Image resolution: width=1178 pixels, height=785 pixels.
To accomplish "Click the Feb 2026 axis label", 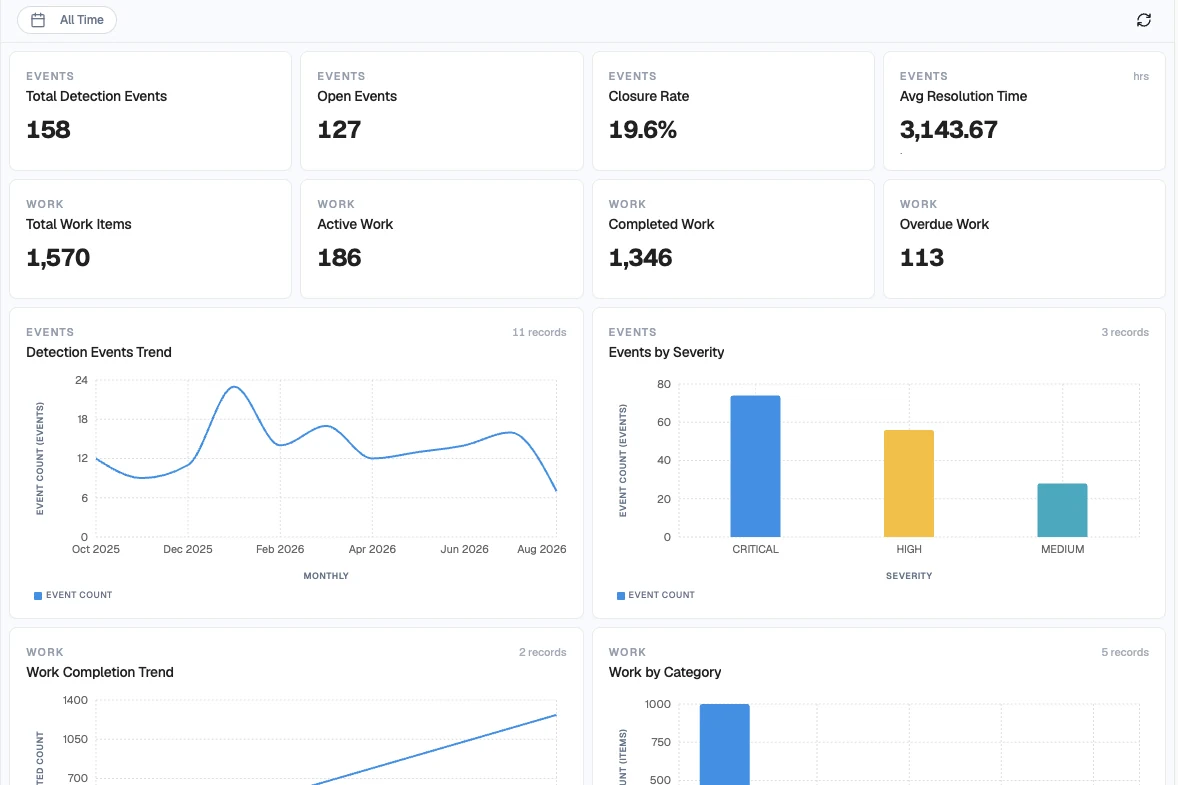I will tap(279, 549).
